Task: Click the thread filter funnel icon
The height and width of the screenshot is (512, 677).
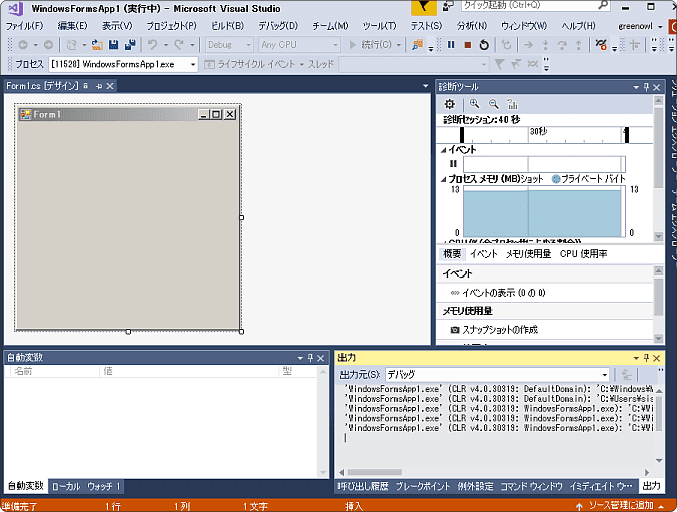Action: [x=500, y=64]
